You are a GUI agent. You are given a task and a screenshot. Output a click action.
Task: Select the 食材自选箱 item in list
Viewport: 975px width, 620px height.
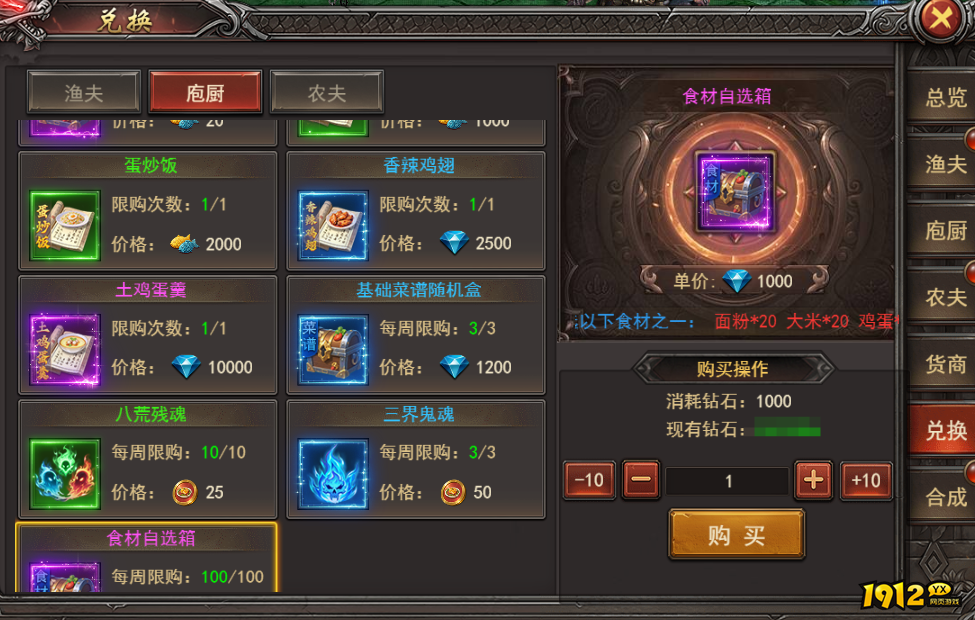[x=147, y=558]
